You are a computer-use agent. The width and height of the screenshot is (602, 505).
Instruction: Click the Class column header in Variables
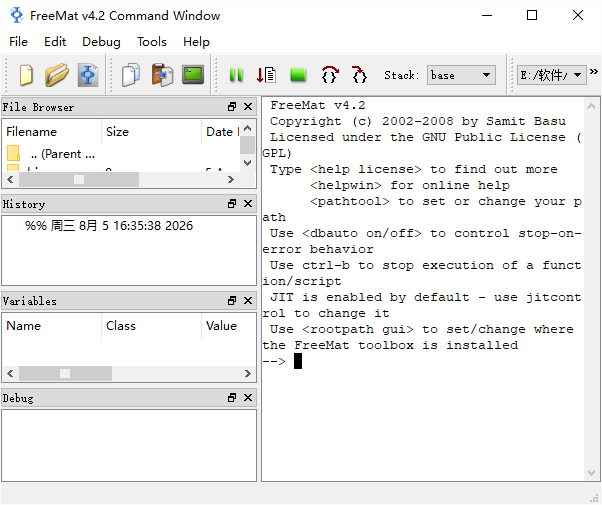(151, 326)
